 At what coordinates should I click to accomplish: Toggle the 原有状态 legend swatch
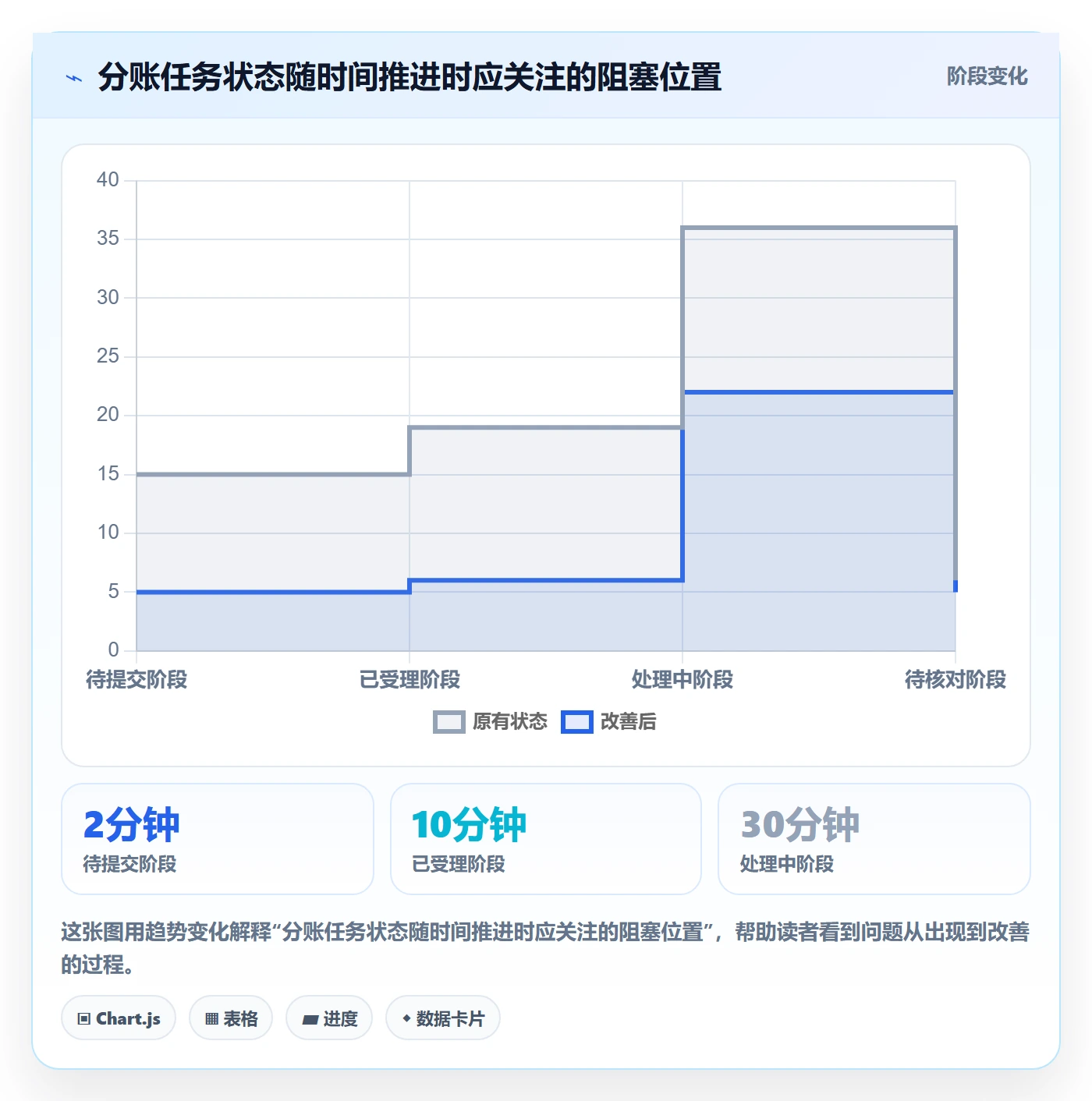(448, 722)
